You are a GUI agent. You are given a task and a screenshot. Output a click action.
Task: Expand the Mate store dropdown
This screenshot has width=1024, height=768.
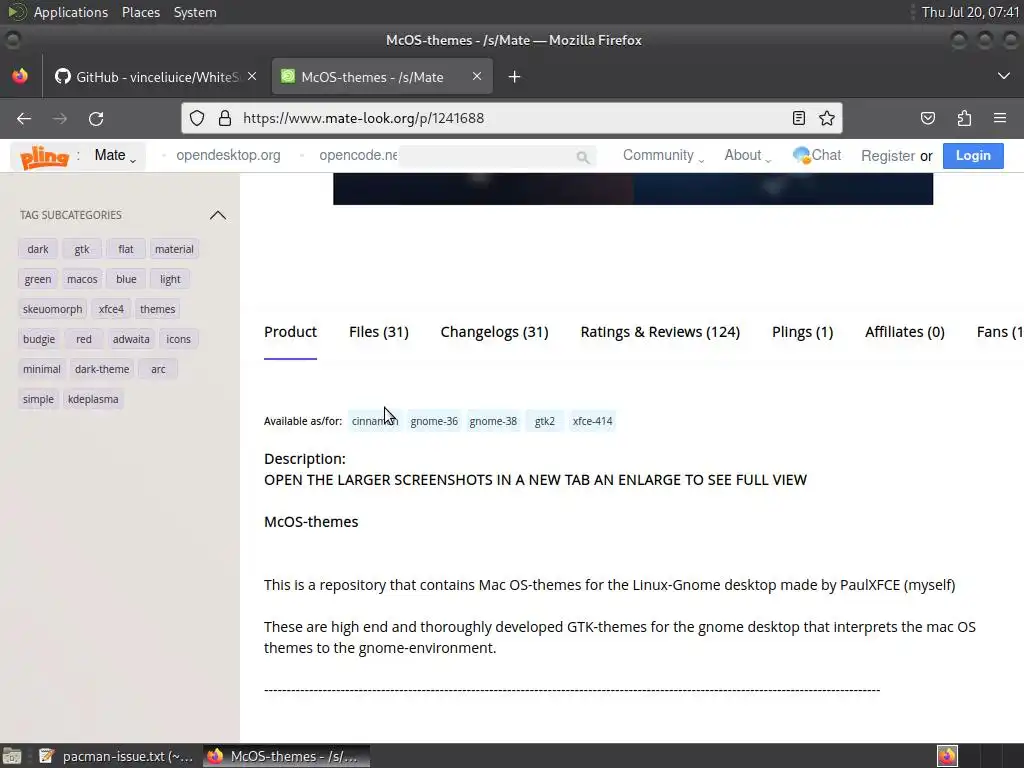[x=115, y=155]
